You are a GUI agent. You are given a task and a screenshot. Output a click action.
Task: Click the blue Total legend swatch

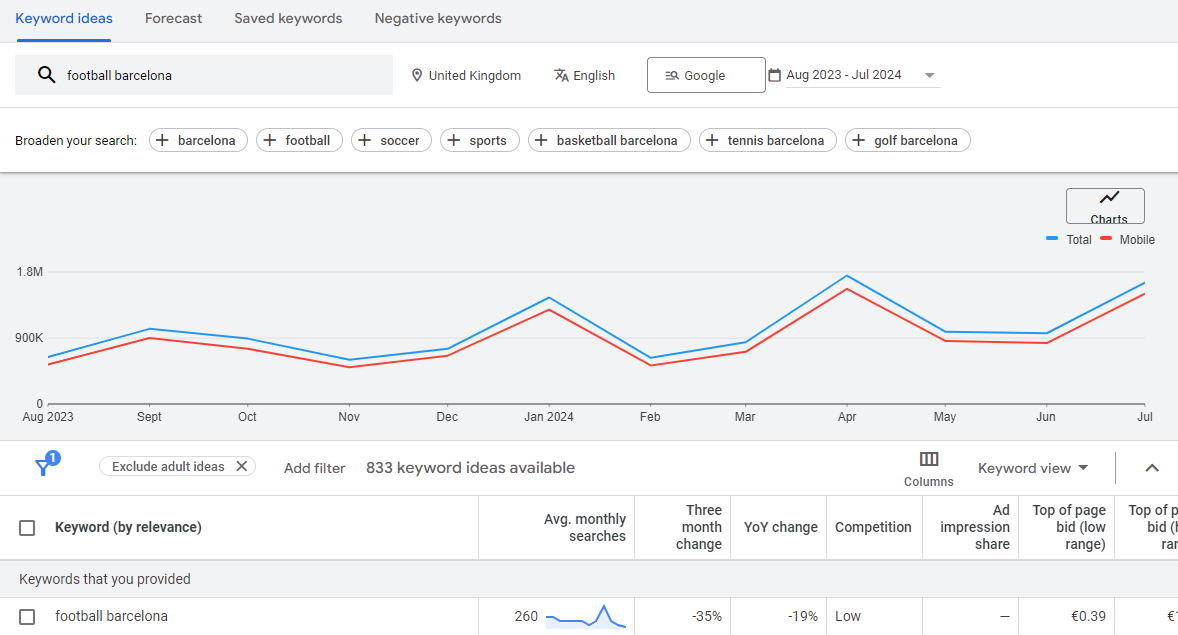pos(1052,239)
